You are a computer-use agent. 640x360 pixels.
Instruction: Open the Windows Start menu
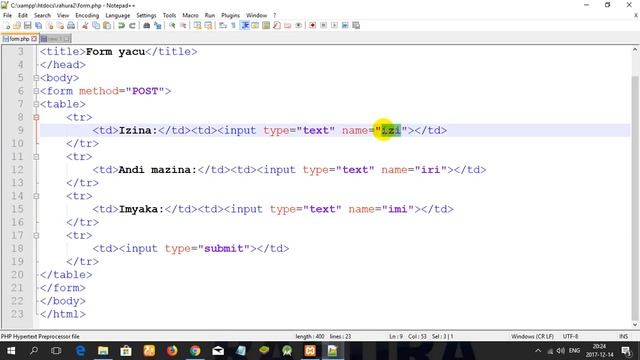pyautogui.click(x=11, y=351)
